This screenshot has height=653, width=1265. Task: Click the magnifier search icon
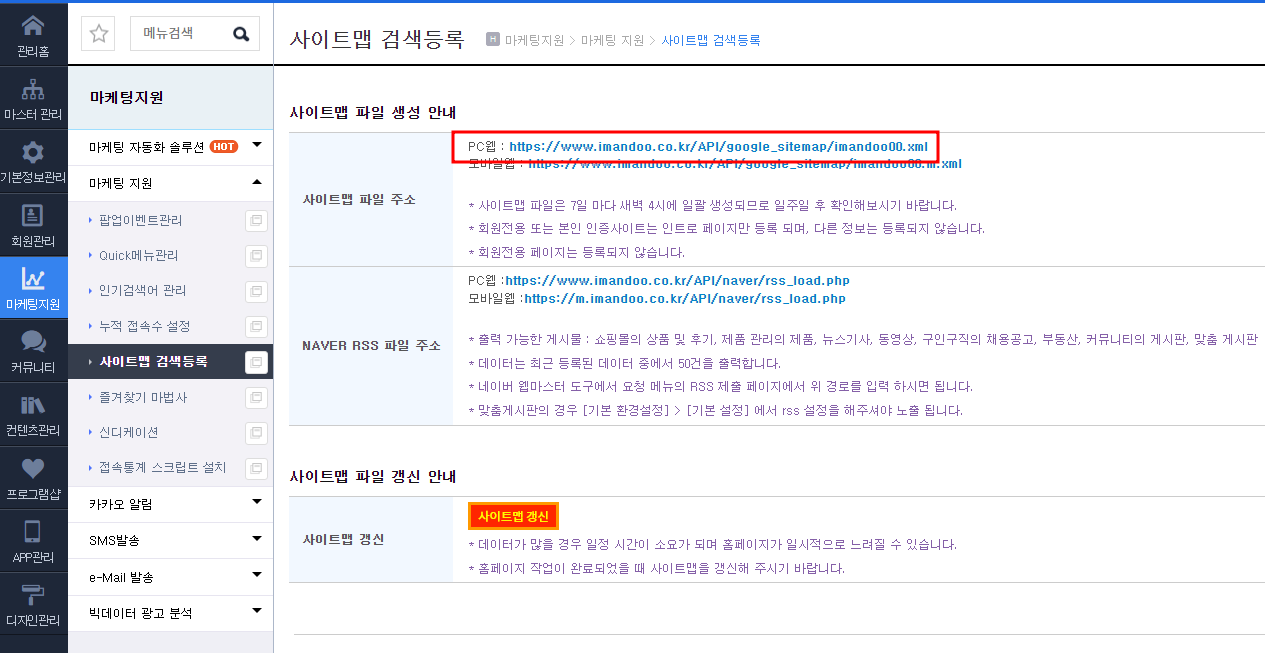241,33
